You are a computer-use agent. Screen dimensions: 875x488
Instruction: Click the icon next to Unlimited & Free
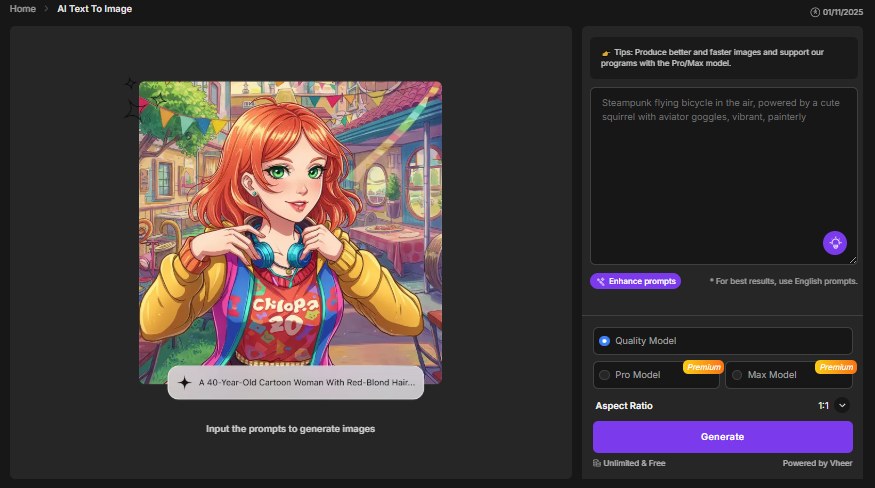(597, 463)
